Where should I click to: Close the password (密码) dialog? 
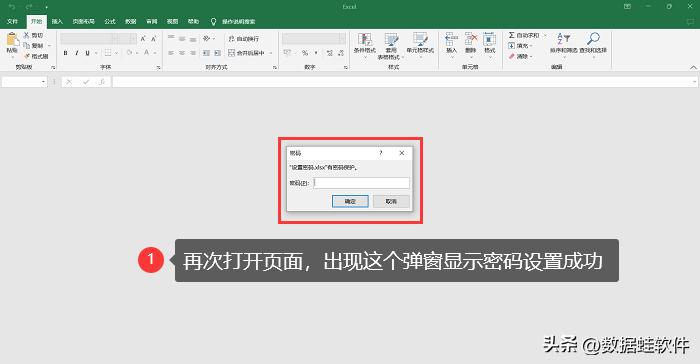click(x=402, y=153)
